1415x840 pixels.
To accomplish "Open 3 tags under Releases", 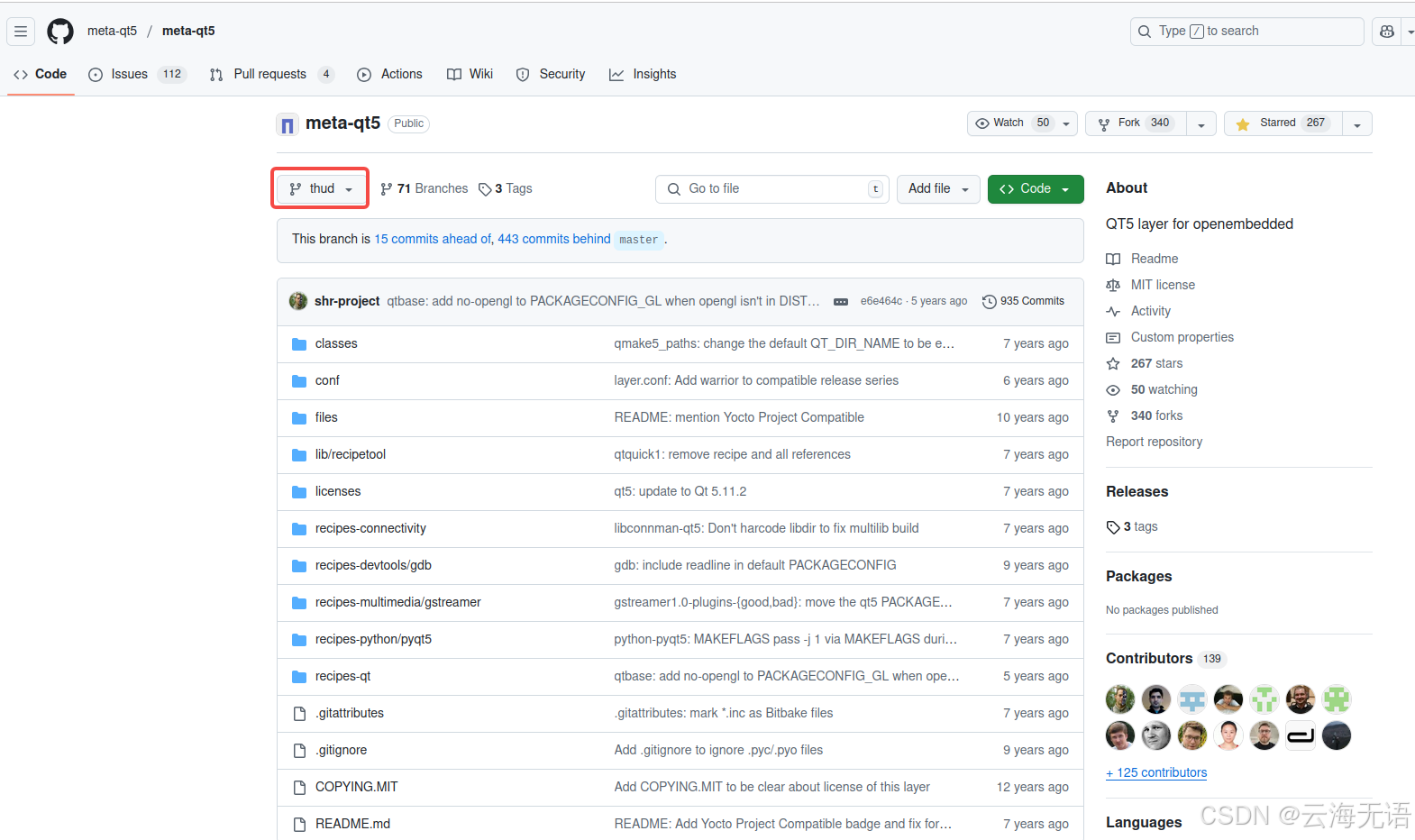I will [x=1132, y=526].
